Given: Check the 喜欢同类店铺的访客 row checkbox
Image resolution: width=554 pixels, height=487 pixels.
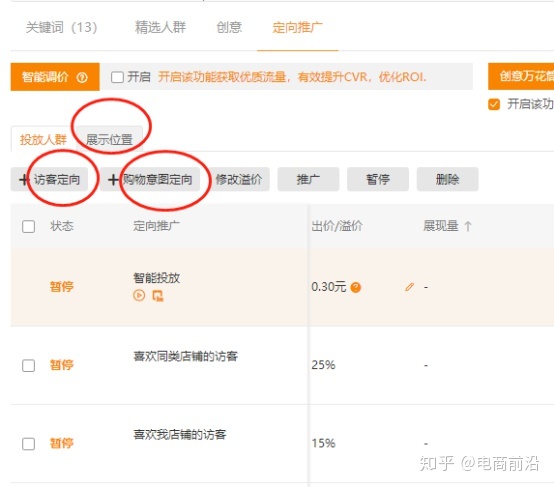Looking at the screenshot, I should click(x=28, y=365).
